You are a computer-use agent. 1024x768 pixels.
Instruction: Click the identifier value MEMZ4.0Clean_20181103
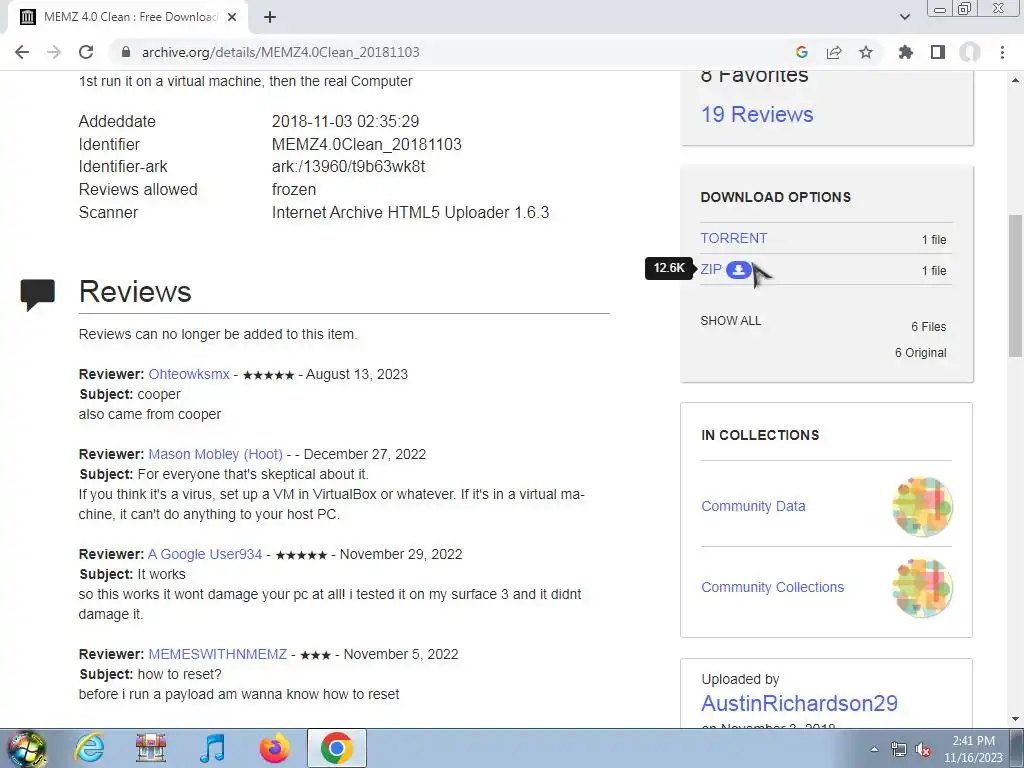click(x=366, y=144)
